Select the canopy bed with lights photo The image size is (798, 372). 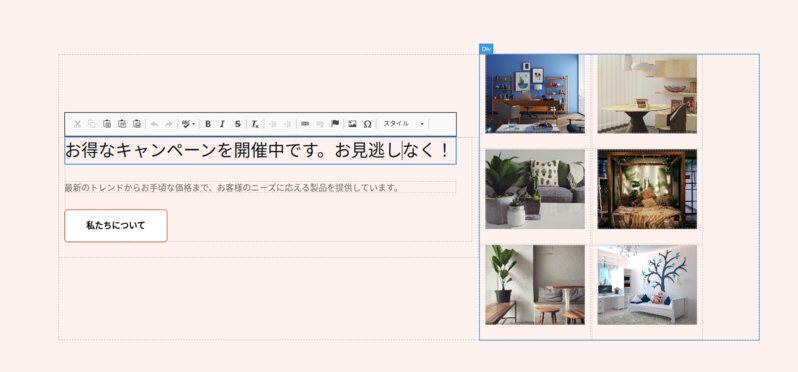tap(647, 189)
